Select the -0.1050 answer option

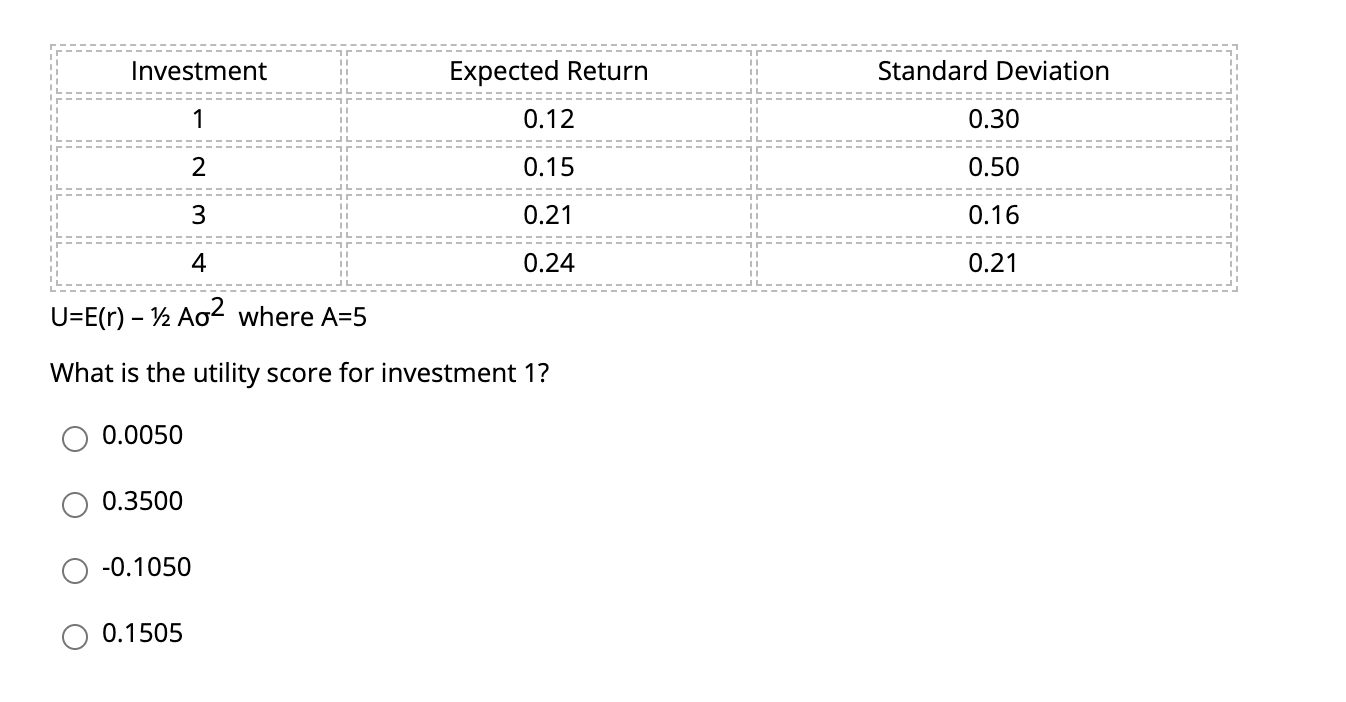click(75, 569)
